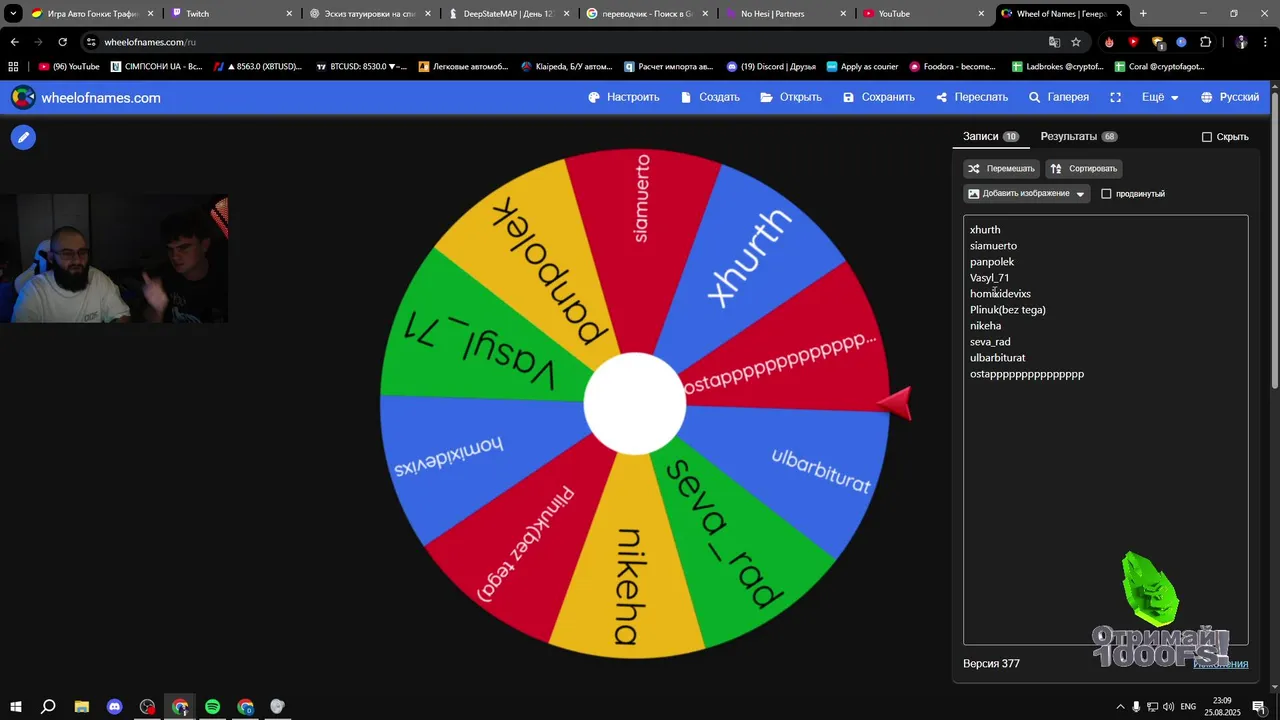Enable the продвинутый advanced checkbox
The image size is (1280, 720).
(1106, 194)
